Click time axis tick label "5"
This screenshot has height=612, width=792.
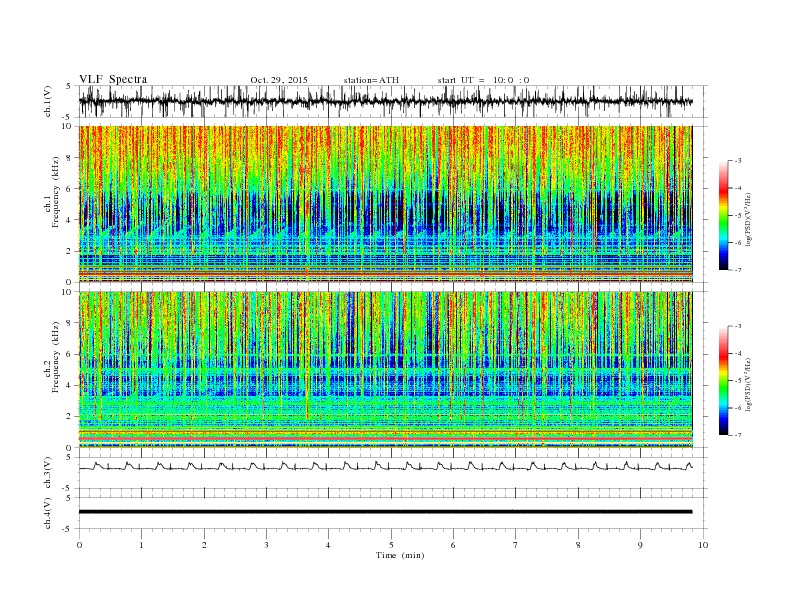click(x=391, y=545)
